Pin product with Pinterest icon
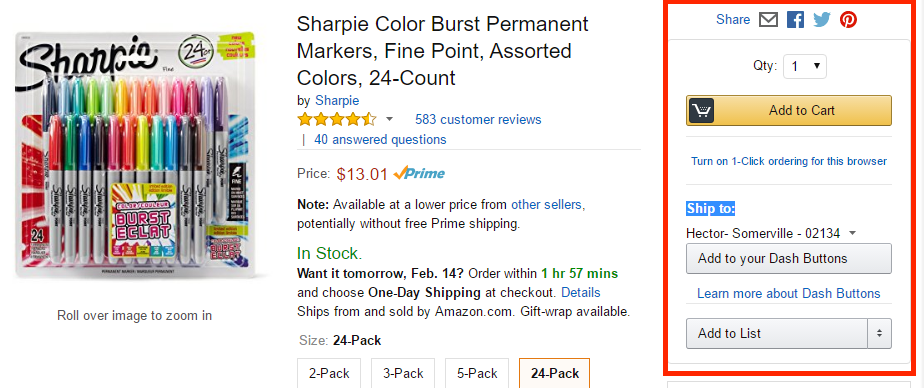 coord(849,20)
